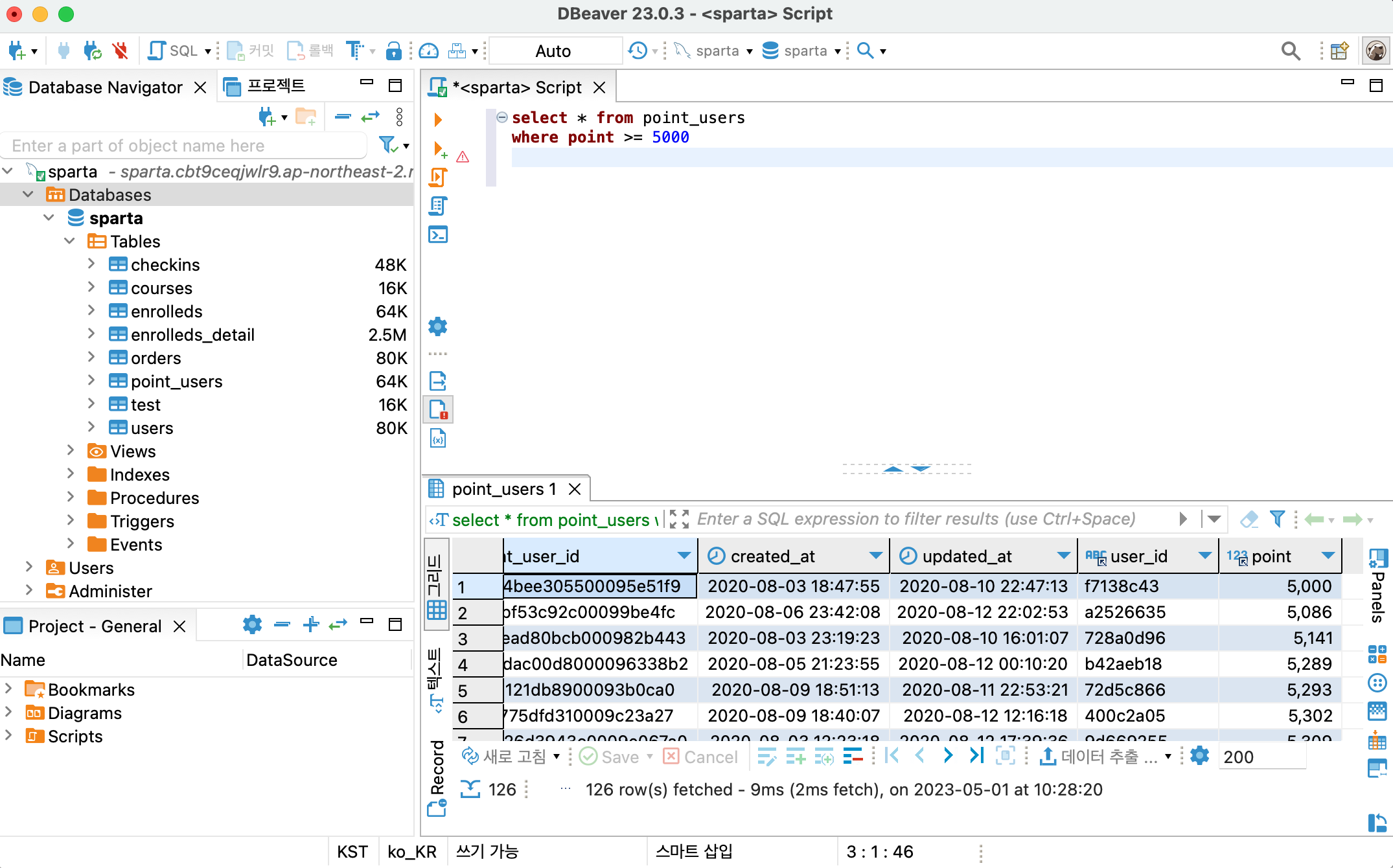Click the clear filter eraser icon
This screenshot has width=1393, height=868.
[1249, 519]
